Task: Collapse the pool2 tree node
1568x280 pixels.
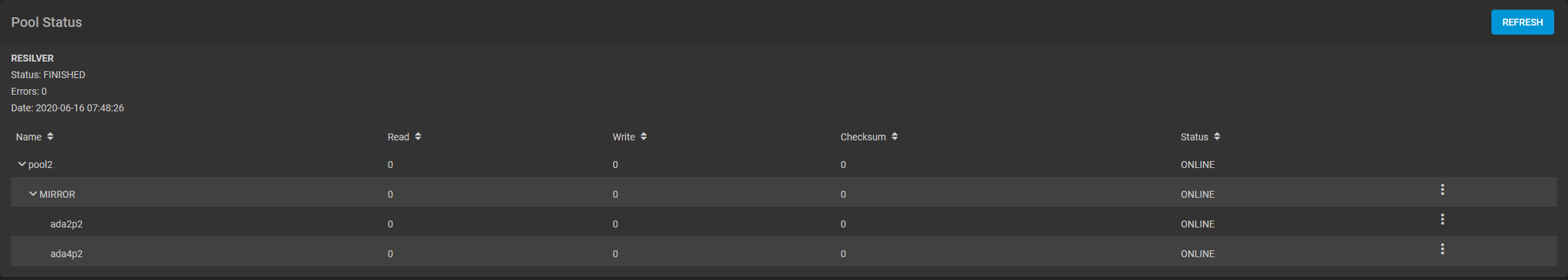Action: (x=21, y=165)
